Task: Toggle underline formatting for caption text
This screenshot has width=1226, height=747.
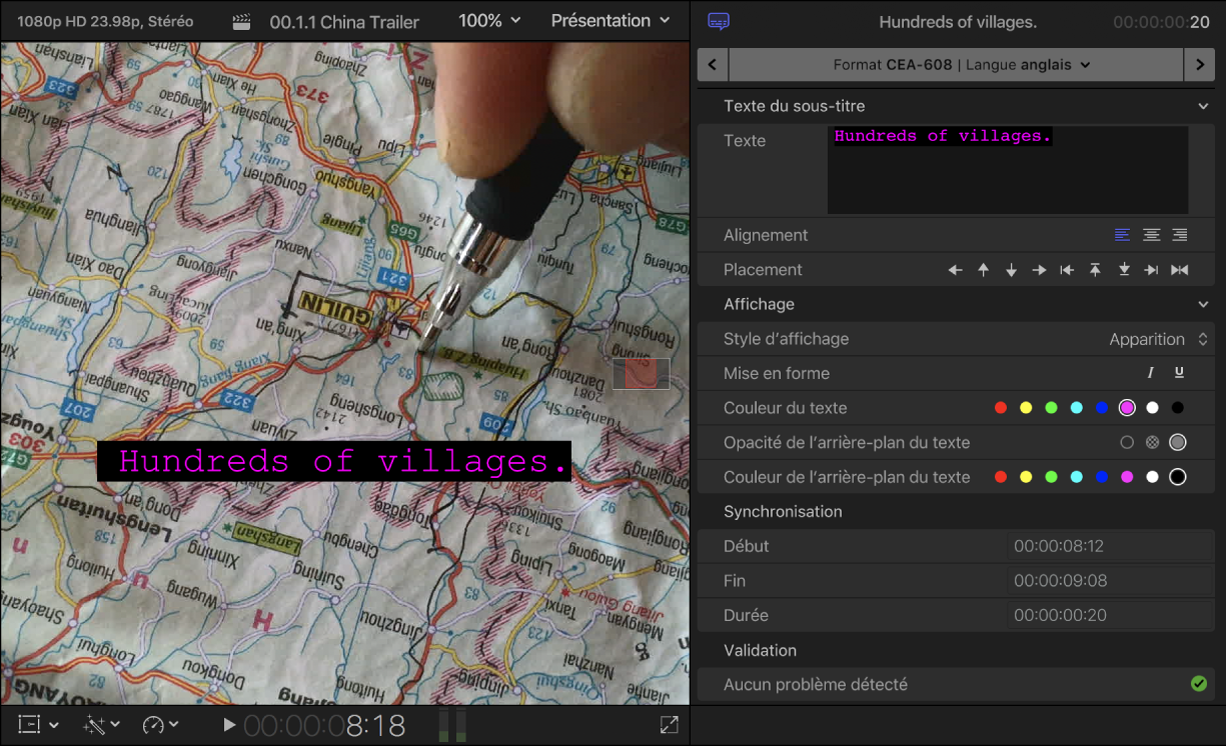Action: pyautogui.click(x=1179, y=372)
